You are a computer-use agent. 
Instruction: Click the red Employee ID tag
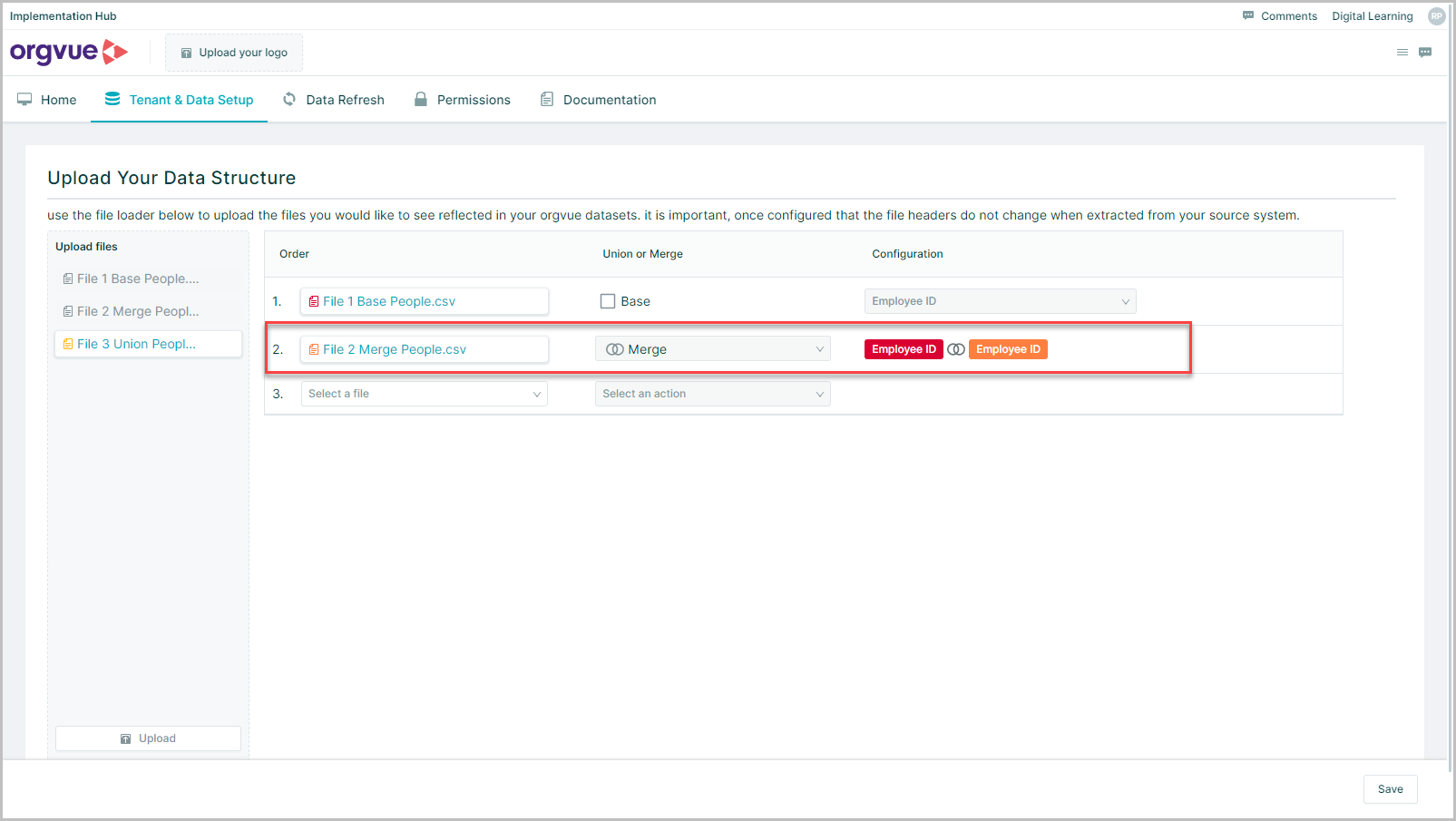pyautogui.click(x=904, y=349)
